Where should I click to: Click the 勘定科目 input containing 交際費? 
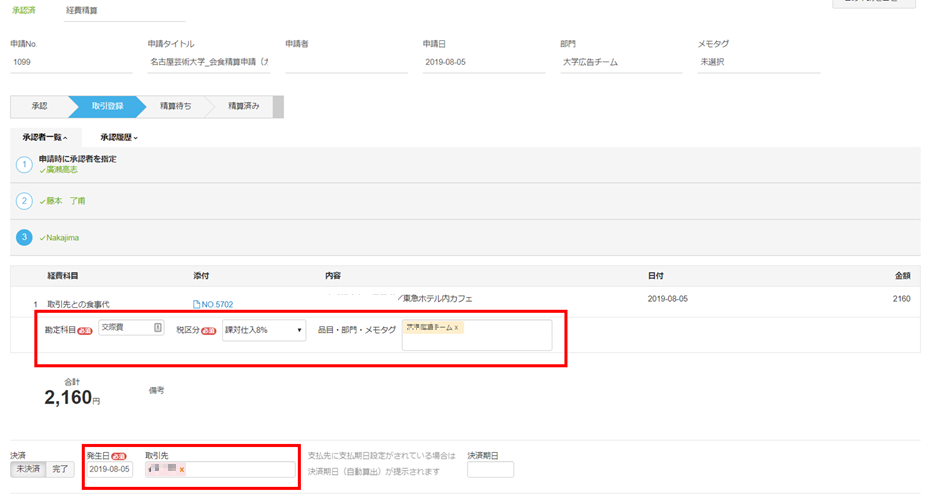coord(131,327)
